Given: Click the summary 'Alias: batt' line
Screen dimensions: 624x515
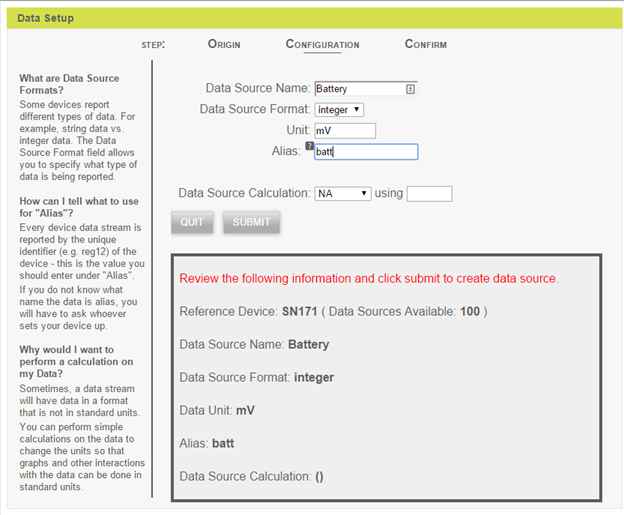Looking at the screenshot, I should 207,443.
